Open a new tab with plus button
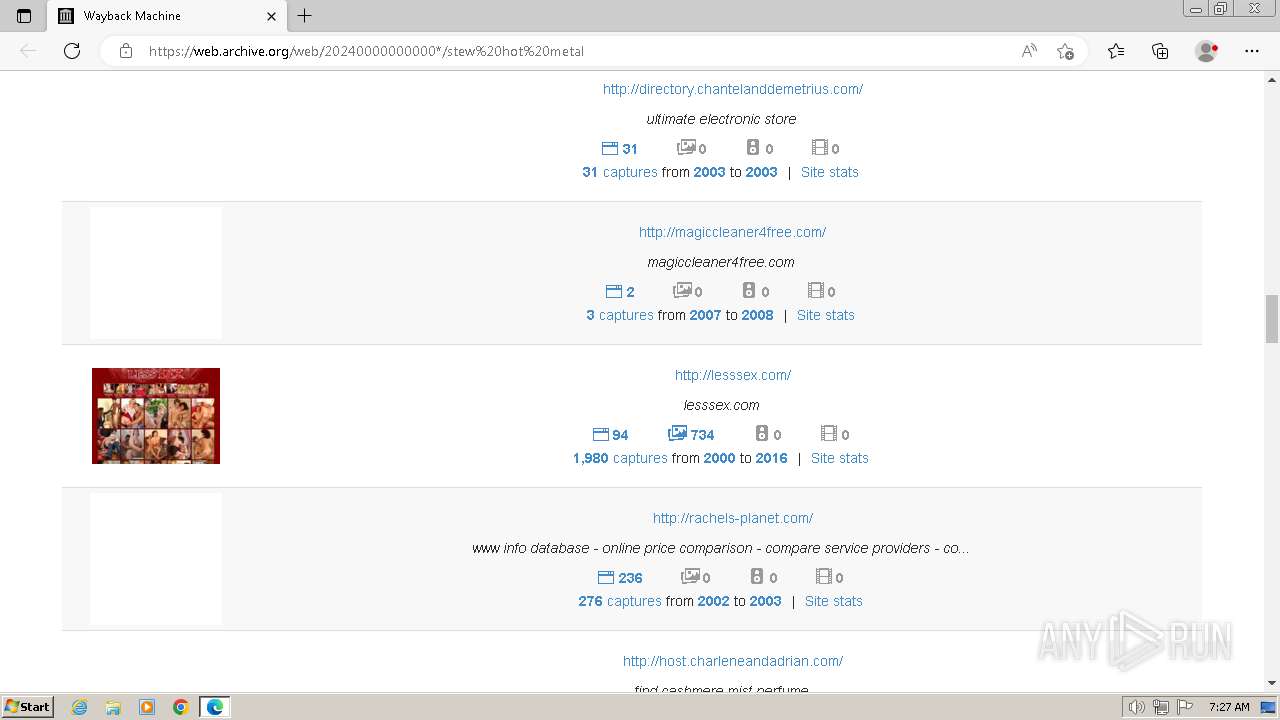1280x720 pixels. tap(305, 16)
